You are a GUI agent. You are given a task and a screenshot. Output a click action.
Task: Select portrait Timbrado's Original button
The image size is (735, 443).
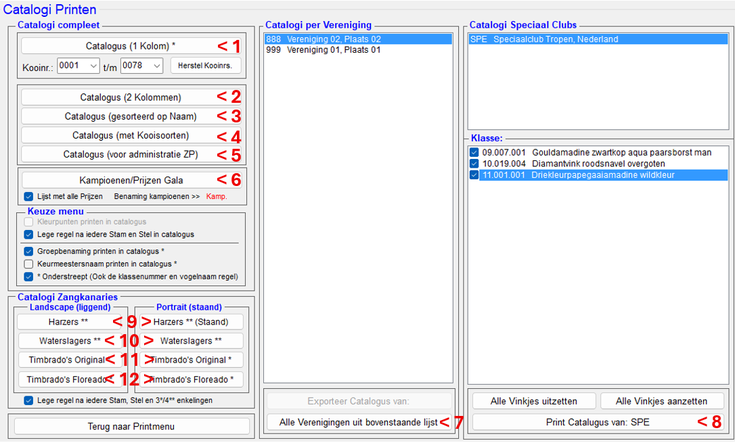coord(194,360)
